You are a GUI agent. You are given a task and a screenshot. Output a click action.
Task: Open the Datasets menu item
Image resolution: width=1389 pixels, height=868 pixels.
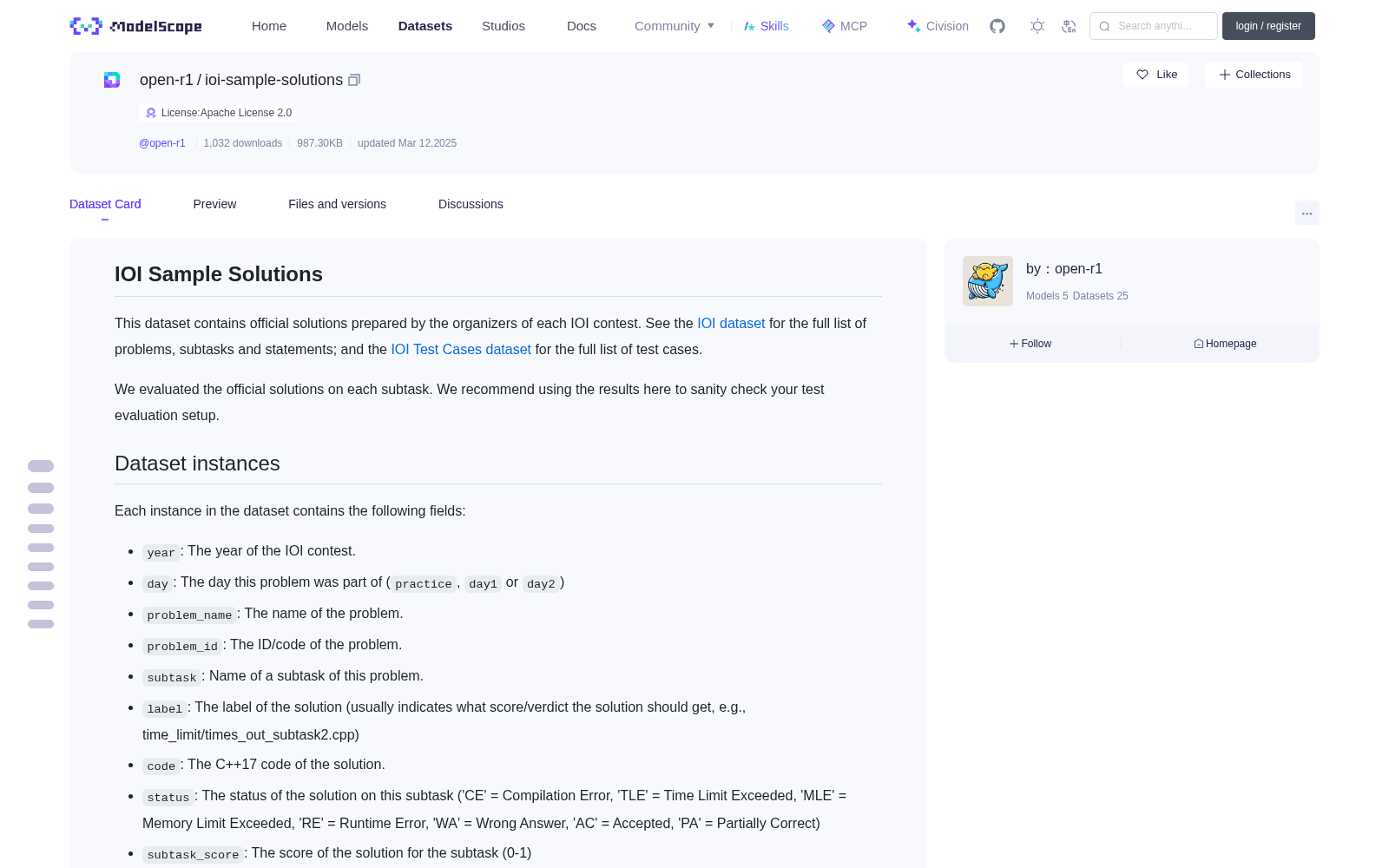click(x=425, y=26)
